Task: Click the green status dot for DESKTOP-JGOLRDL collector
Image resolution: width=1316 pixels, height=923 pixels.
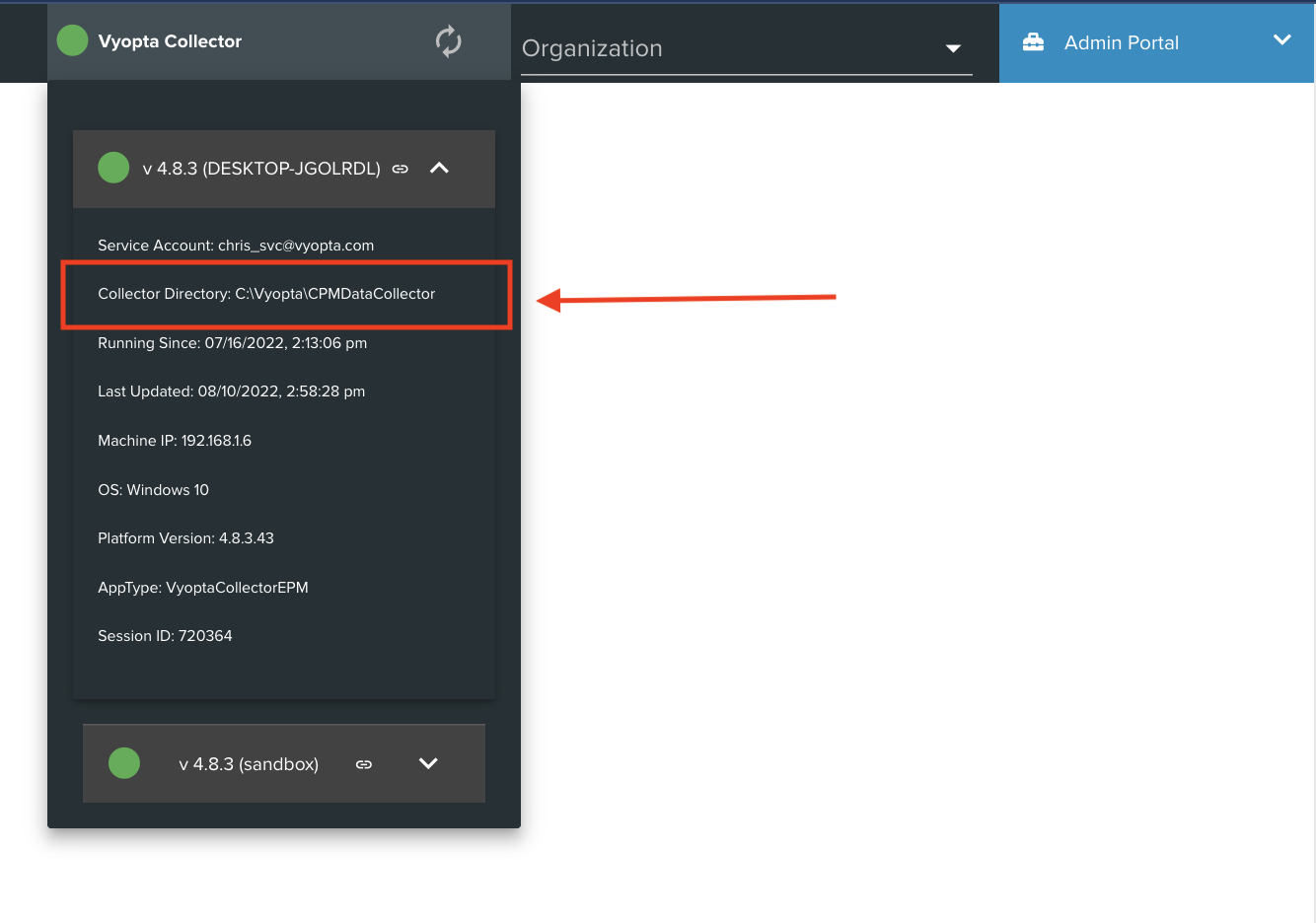Action: (x=113, y=168)
